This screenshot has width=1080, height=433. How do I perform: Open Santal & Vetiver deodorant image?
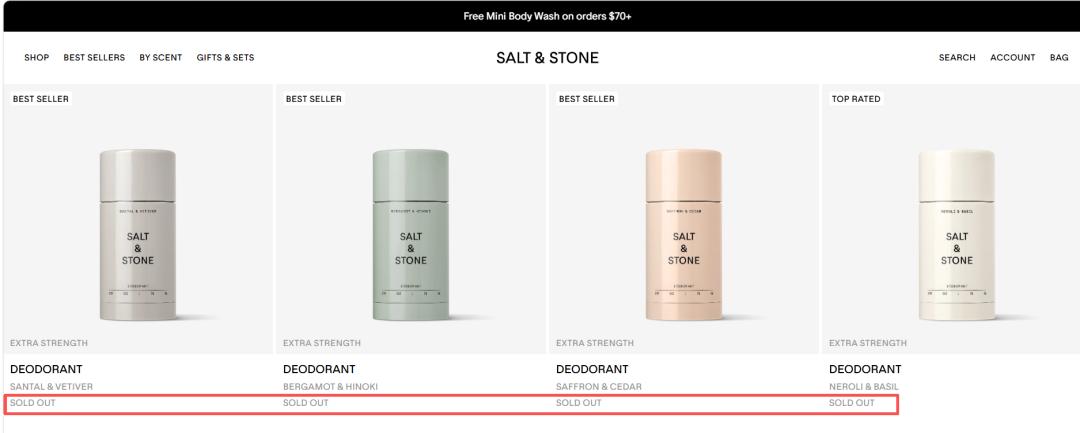[138, 234]
